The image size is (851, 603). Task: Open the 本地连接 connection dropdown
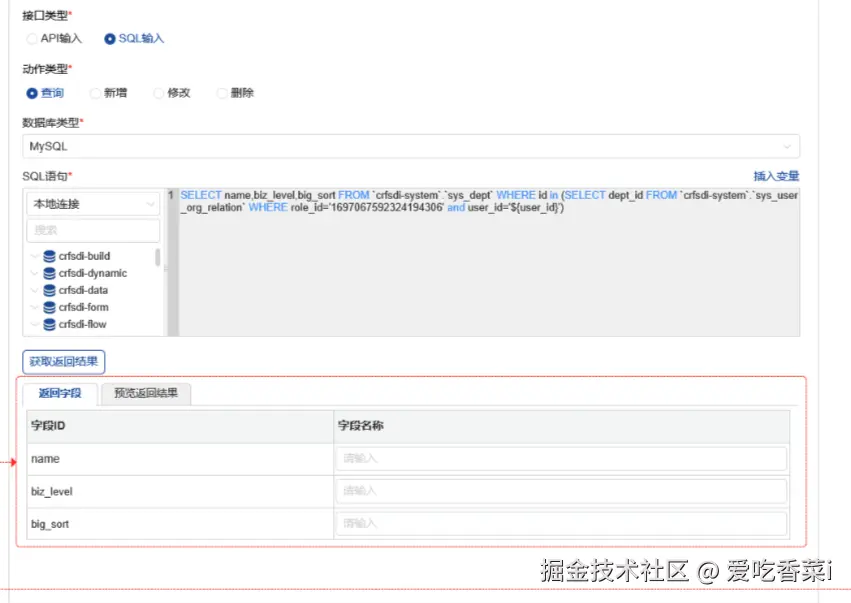point(93,204)
